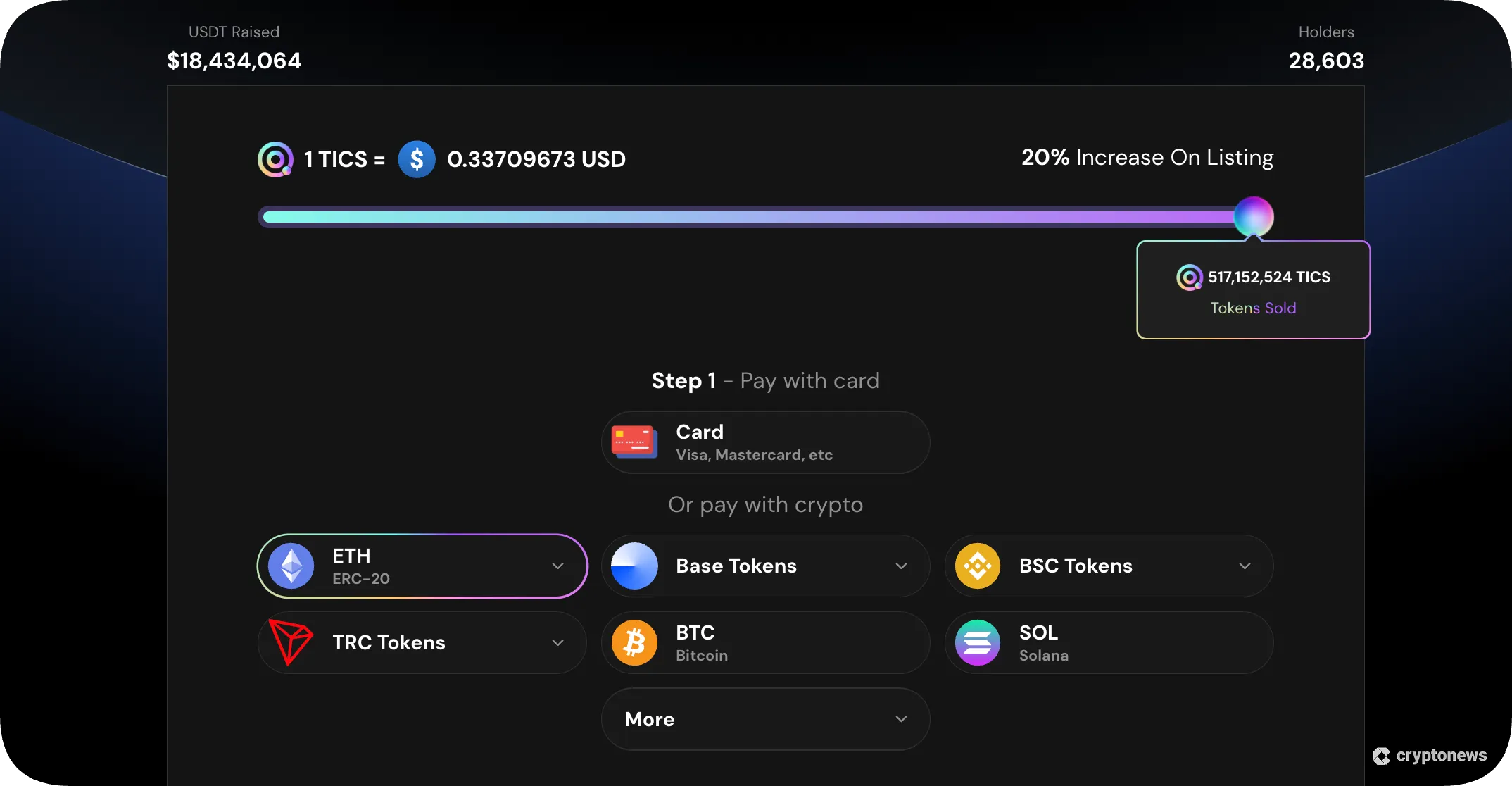The height and width of the screenshot is (786, 1512).
Task: Click the Base Tokens circle icon
Action: coord(634,566)
